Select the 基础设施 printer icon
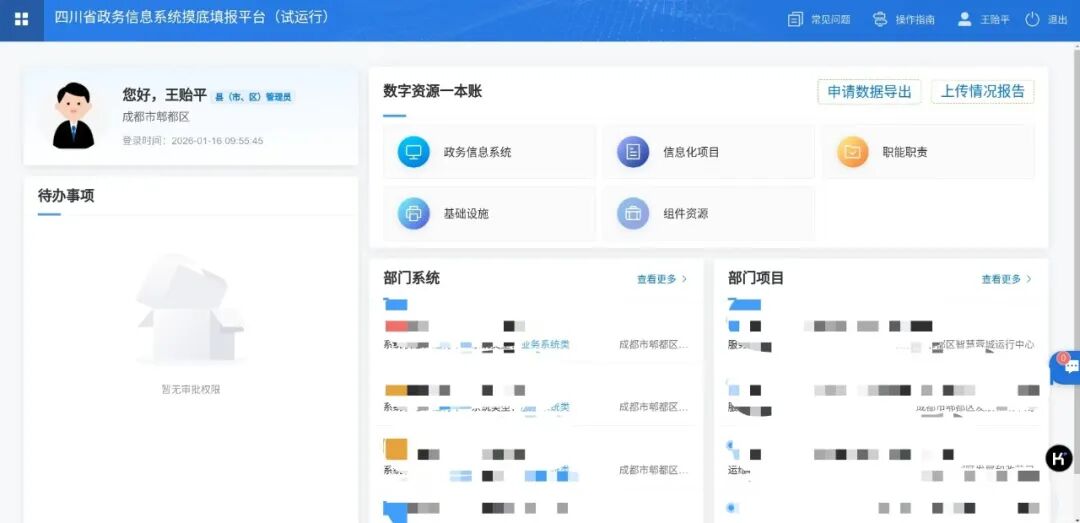Screen dimensions: 1080x523 point(413,213)
